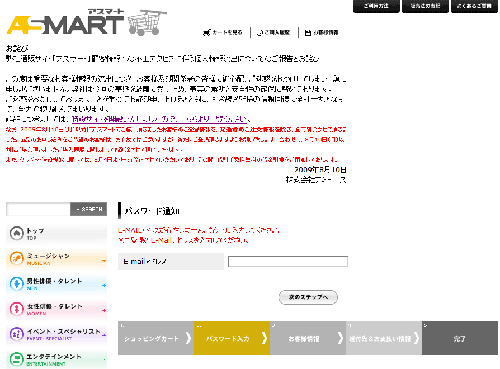Viewport: 500px width, 369px height.
Task: Click the パスワード通知 heading
Action: (x=152, y=211)
